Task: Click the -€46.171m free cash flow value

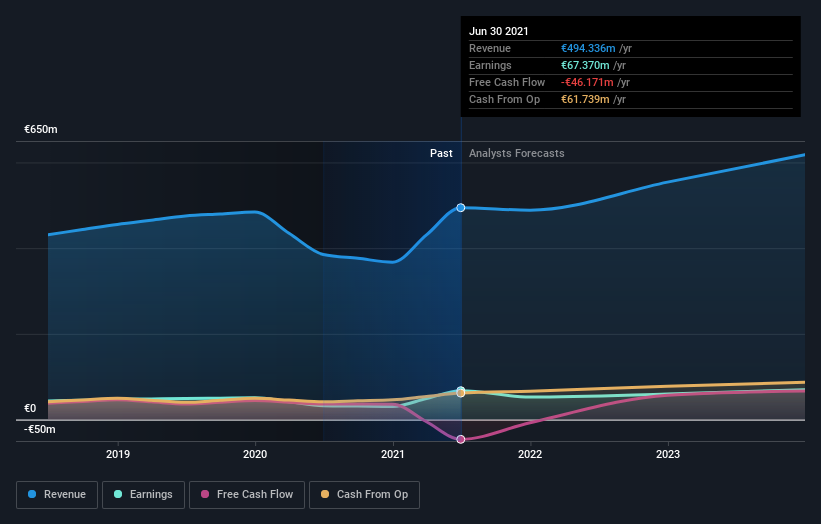Action: click(587, 82)
